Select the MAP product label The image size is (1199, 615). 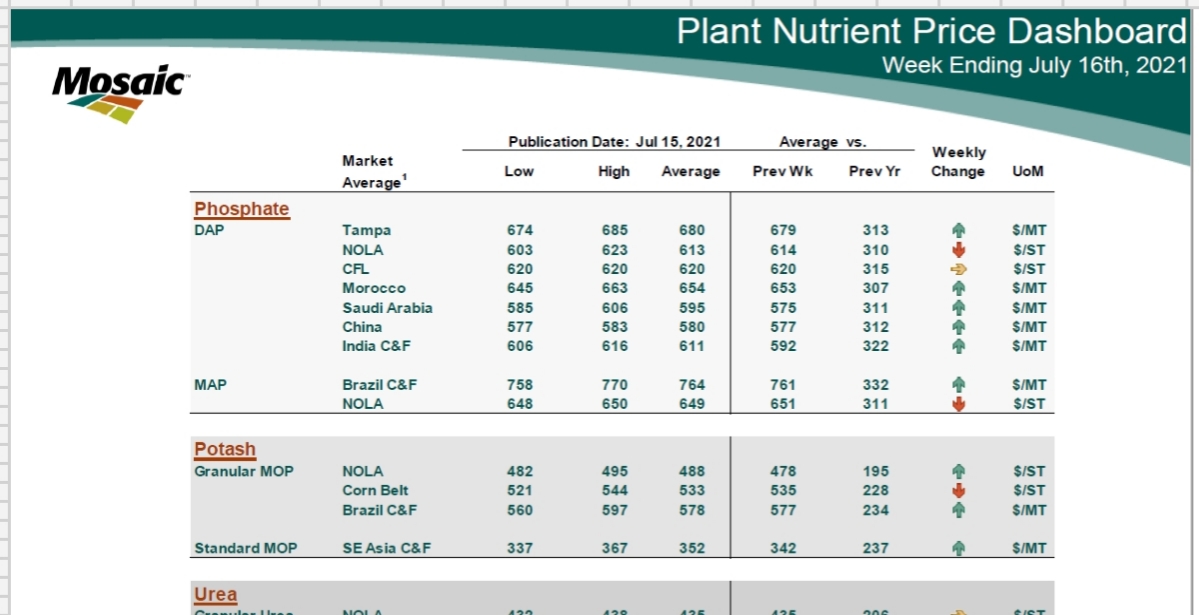(210, 385)
